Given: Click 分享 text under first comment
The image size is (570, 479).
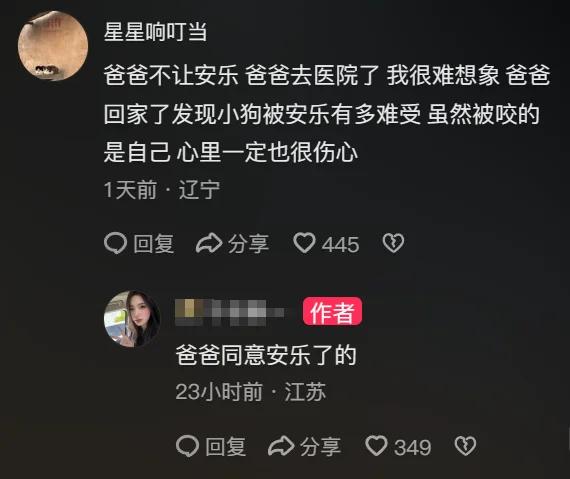Looking at the screenshot, I should pos(249,243).
